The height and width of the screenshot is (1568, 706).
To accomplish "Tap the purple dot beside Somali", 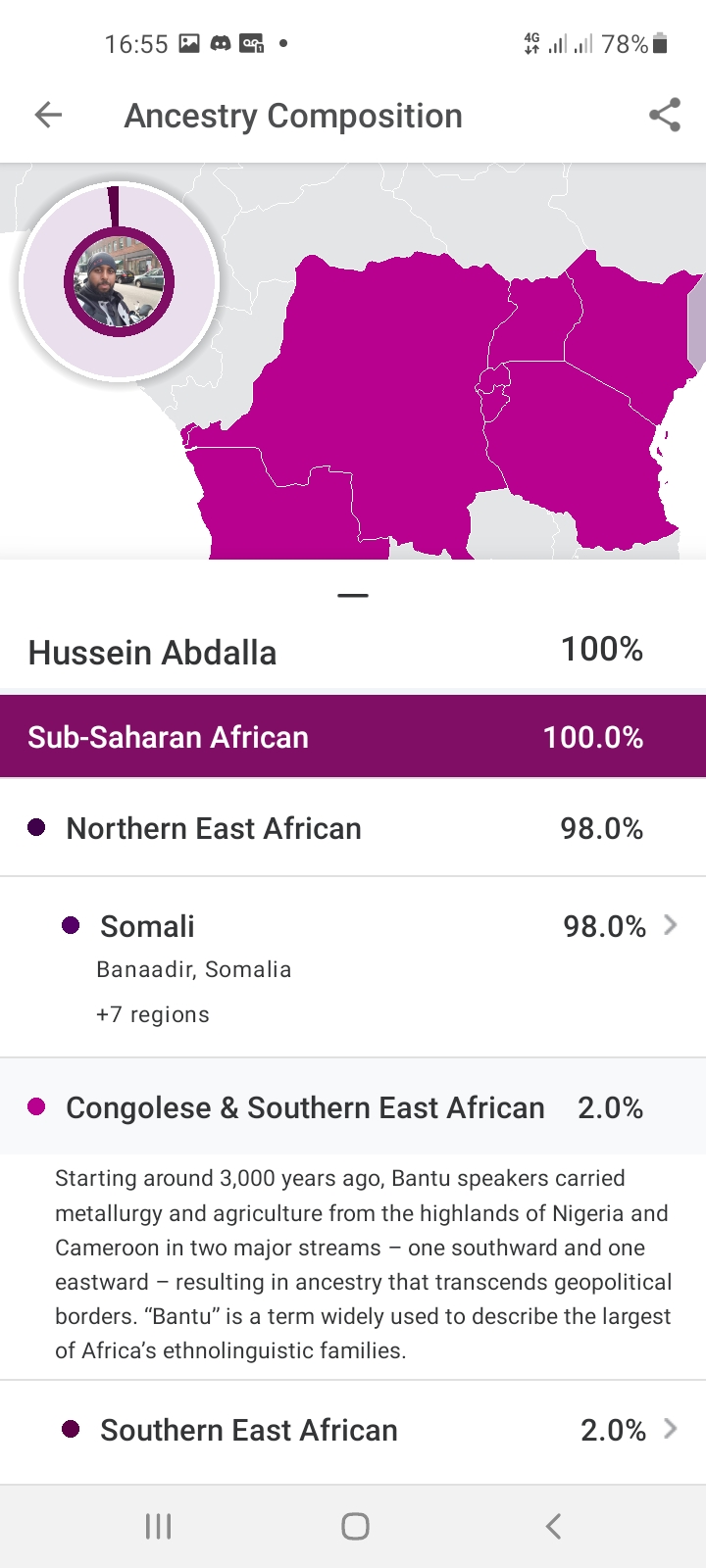I will (x=71, y=925).
